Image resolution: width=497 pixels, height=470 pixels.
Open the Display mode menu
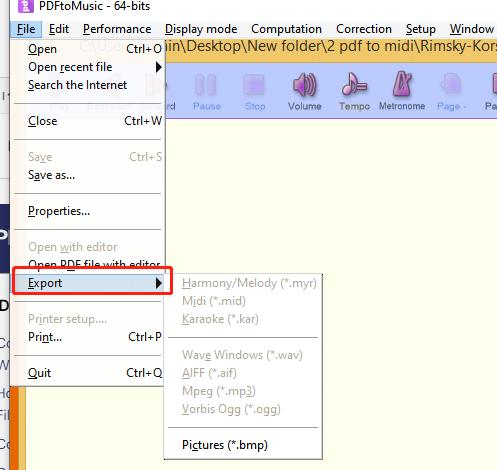coord(201,29)
